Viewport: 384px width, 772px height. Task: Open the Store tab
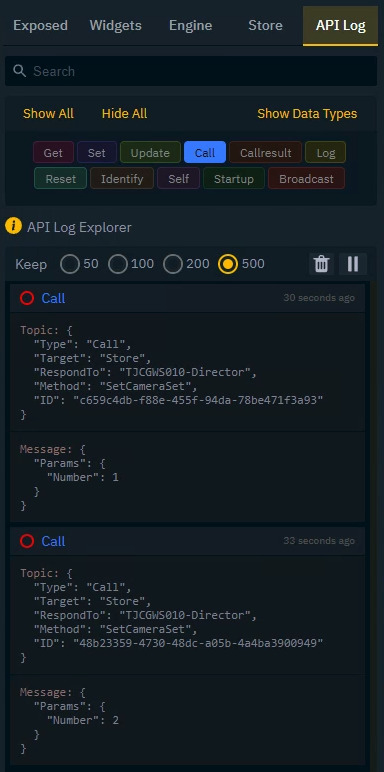[265, 26]
